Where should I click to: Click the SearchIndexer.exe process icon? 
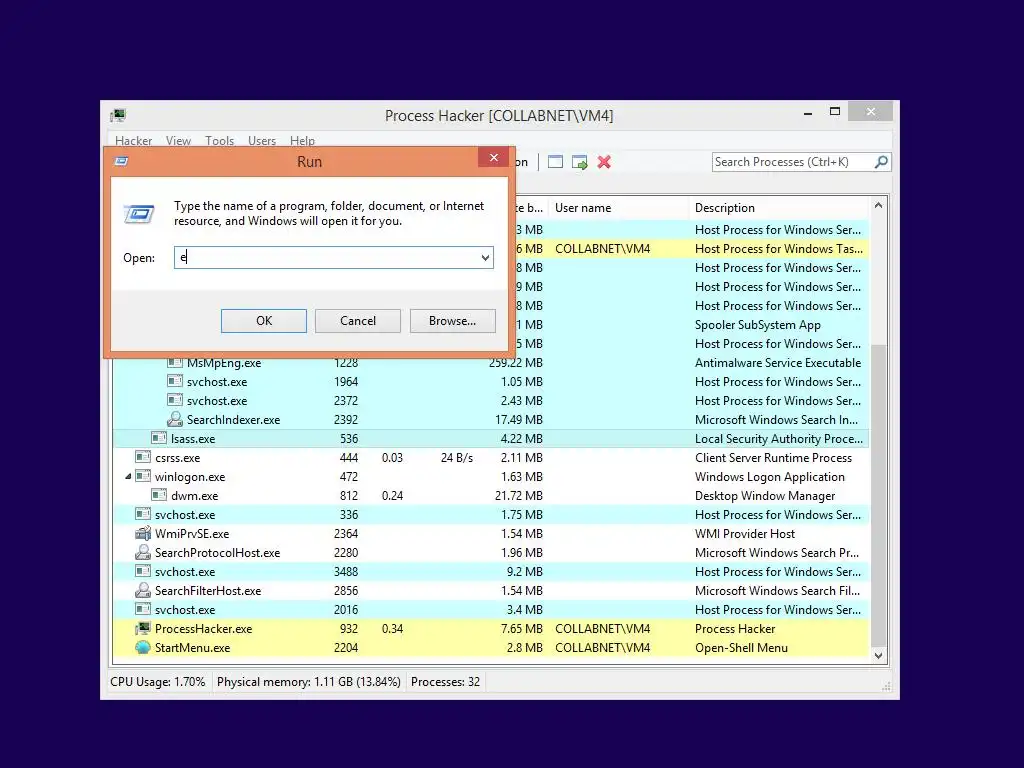(174, 419)
